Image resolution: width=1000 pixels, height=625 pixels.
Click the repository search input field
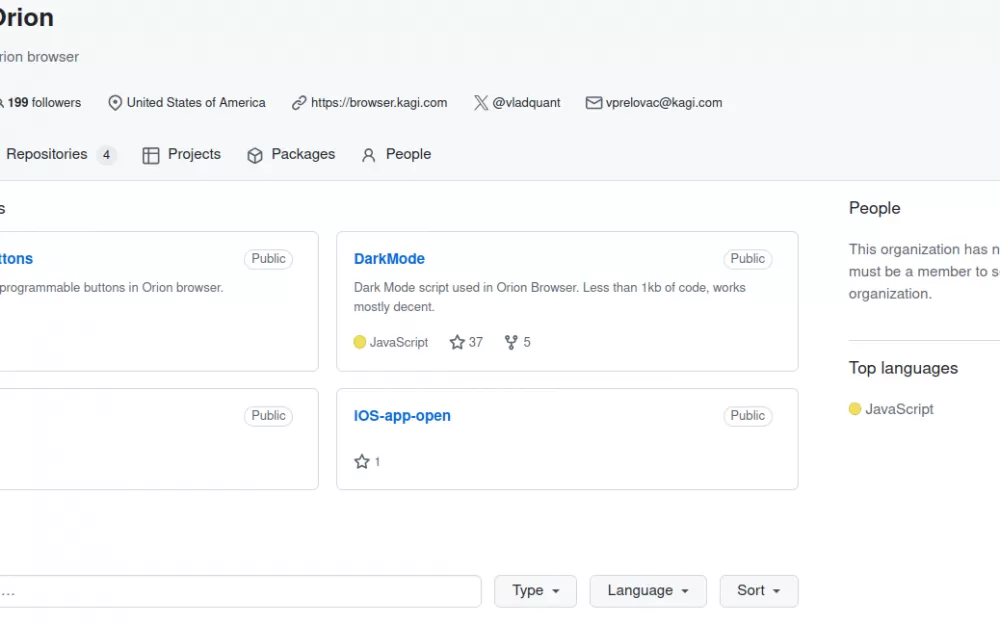(240, 591)
